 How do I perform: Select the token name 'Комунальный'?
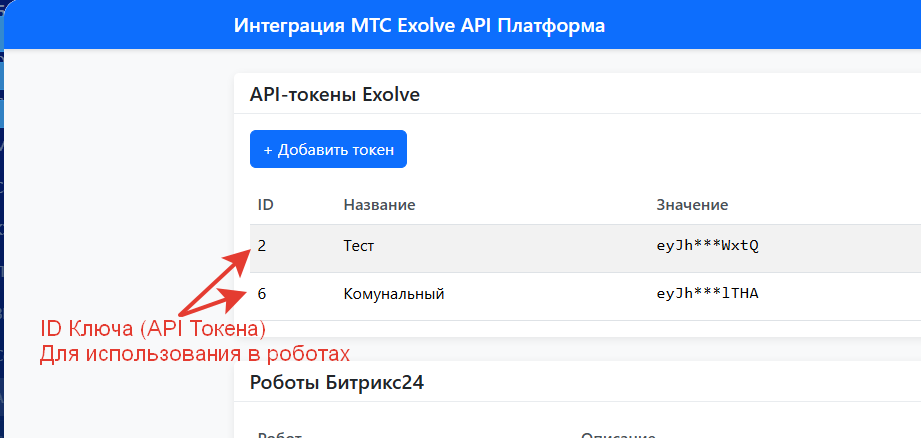pos(394,294)
